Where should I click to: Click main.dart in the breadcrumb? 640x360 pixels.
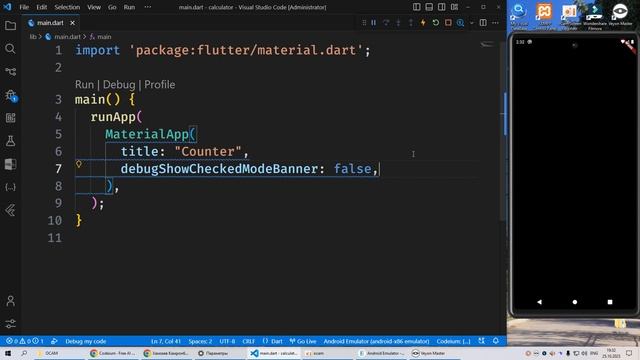pos(67,37)
